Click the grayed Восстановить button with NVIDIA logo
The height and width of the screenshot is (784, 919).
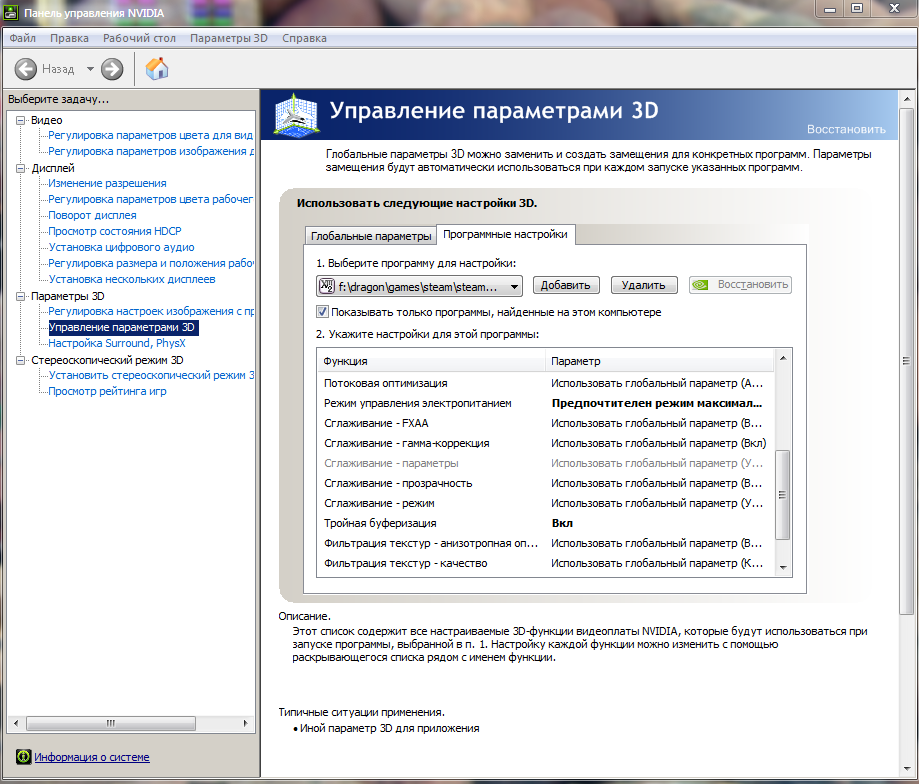click(740, 285)
